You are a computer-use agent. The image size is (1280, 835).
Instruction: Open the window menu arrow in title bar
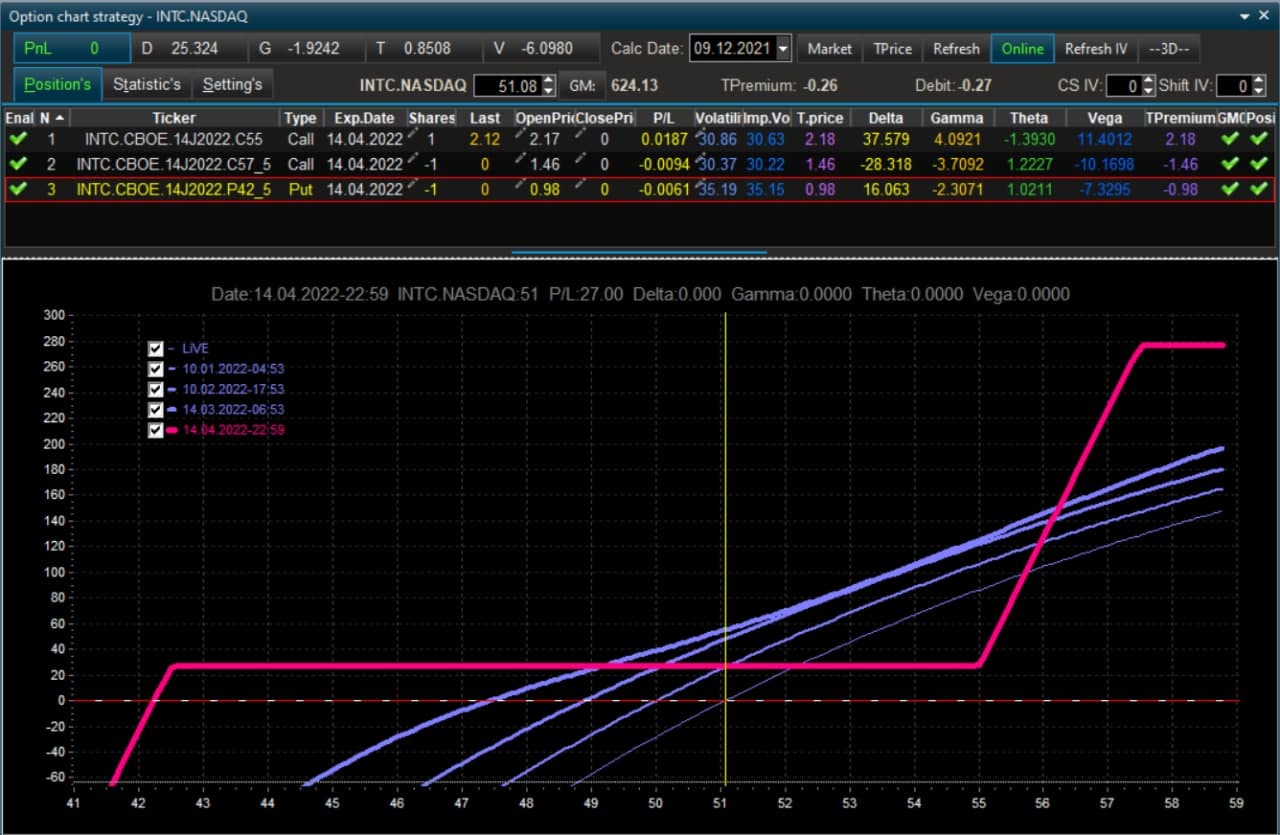1246,17
